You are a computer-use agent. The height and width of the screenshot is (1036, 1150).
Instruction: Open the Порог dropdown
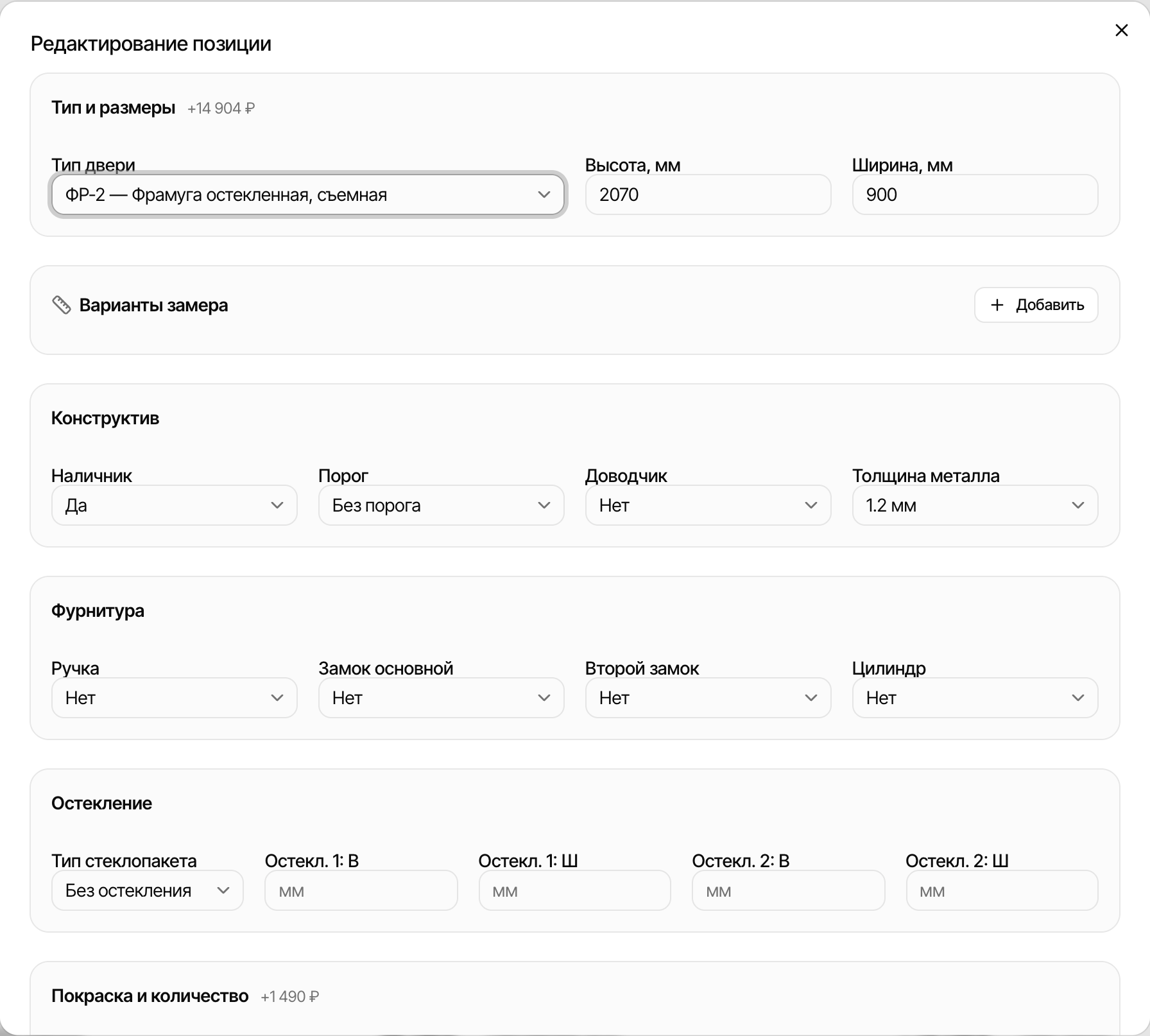pyautogui.click(x=442, y=505)
